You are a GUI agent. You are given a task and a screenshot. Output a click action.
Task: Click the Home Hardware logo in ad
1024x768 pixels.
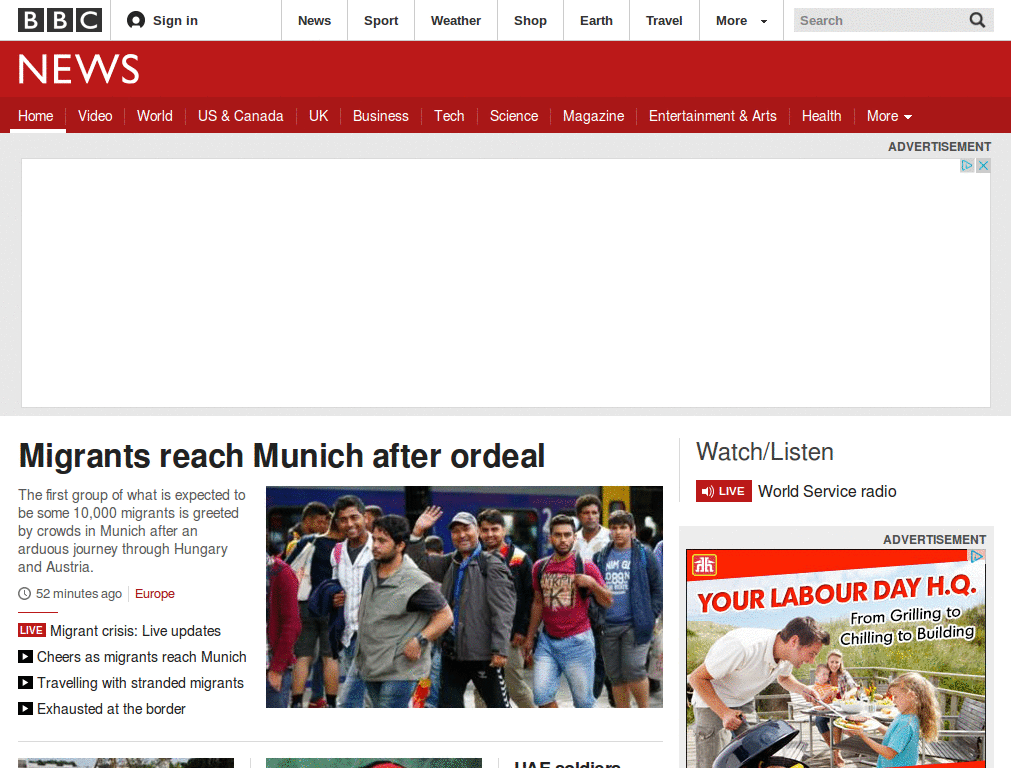(x=705, y=564)
